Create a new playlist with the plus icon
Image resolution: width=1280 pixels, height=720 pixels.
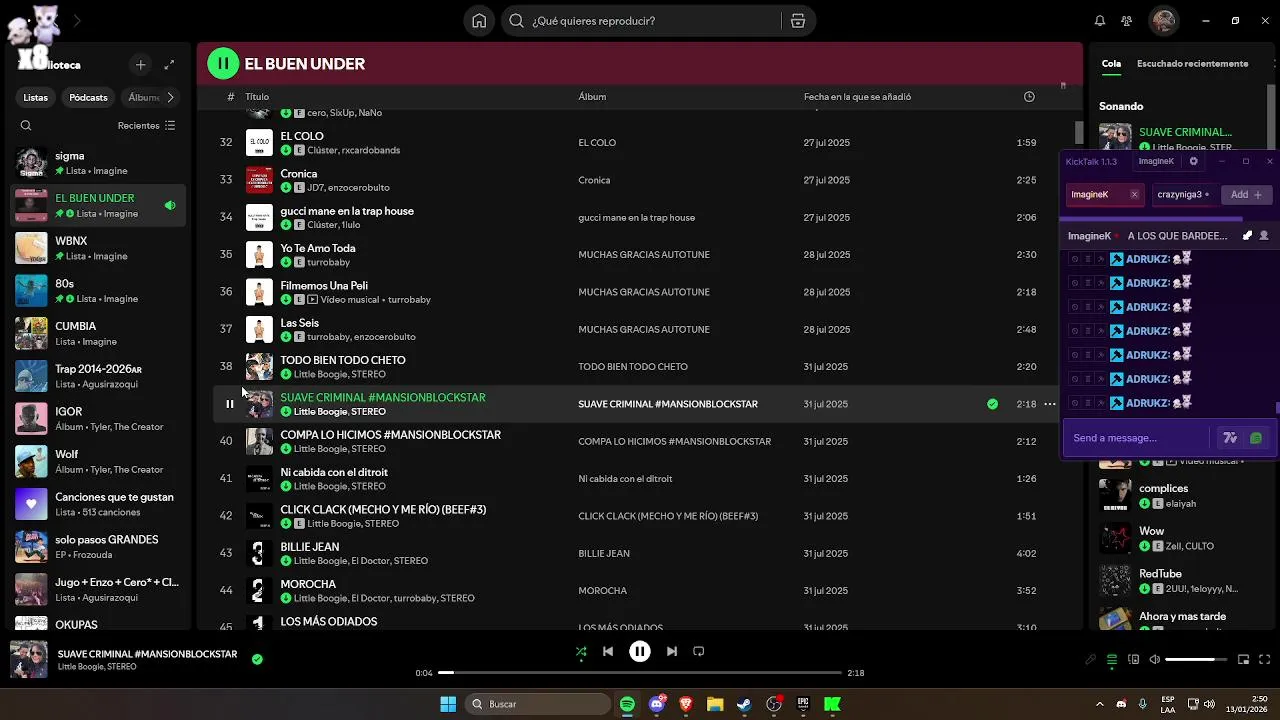(x=141, y=65)
